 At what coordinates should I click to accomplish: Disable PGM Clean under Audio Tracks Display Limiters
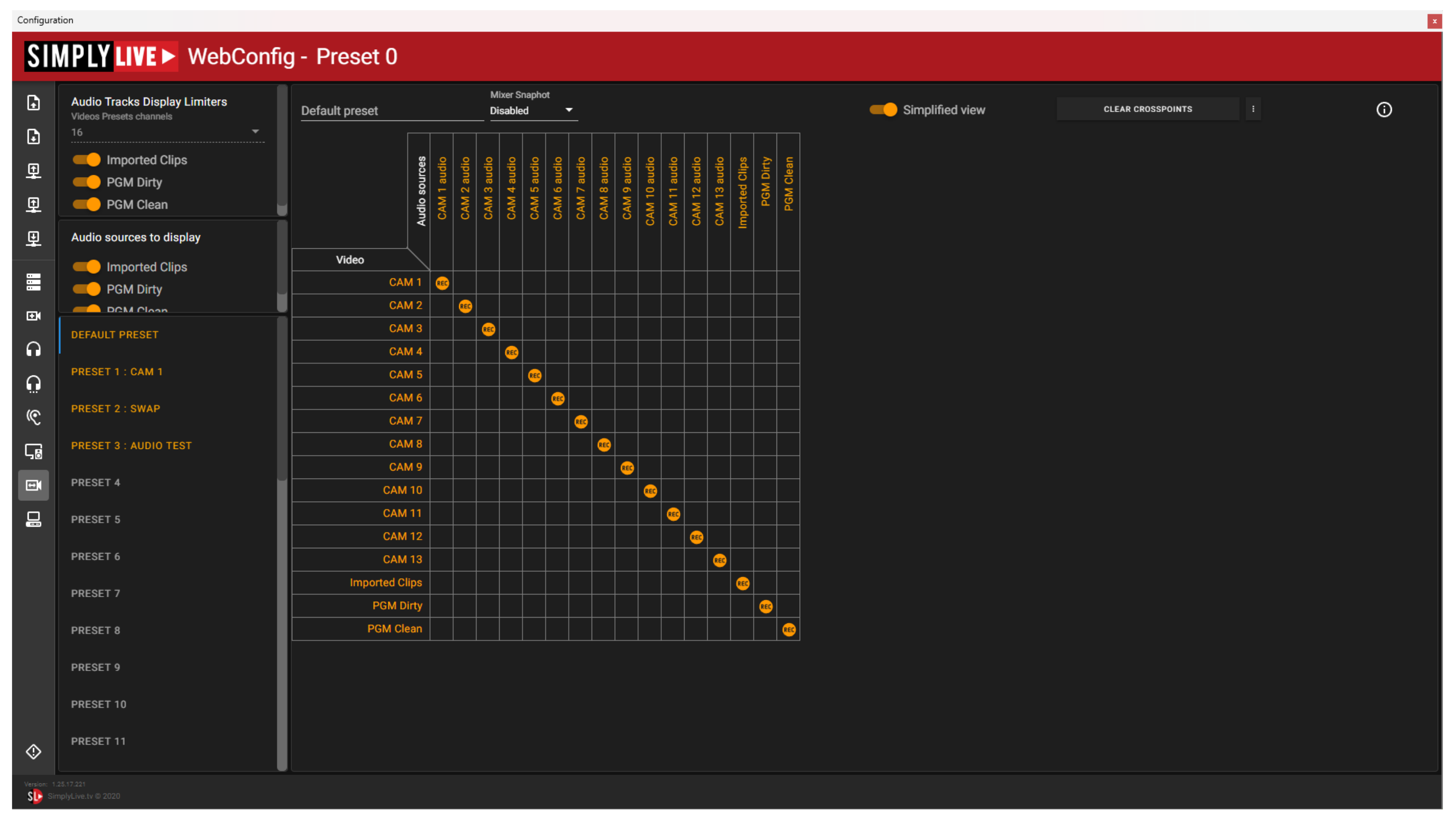pyautogui.click(x=86, y=205)
